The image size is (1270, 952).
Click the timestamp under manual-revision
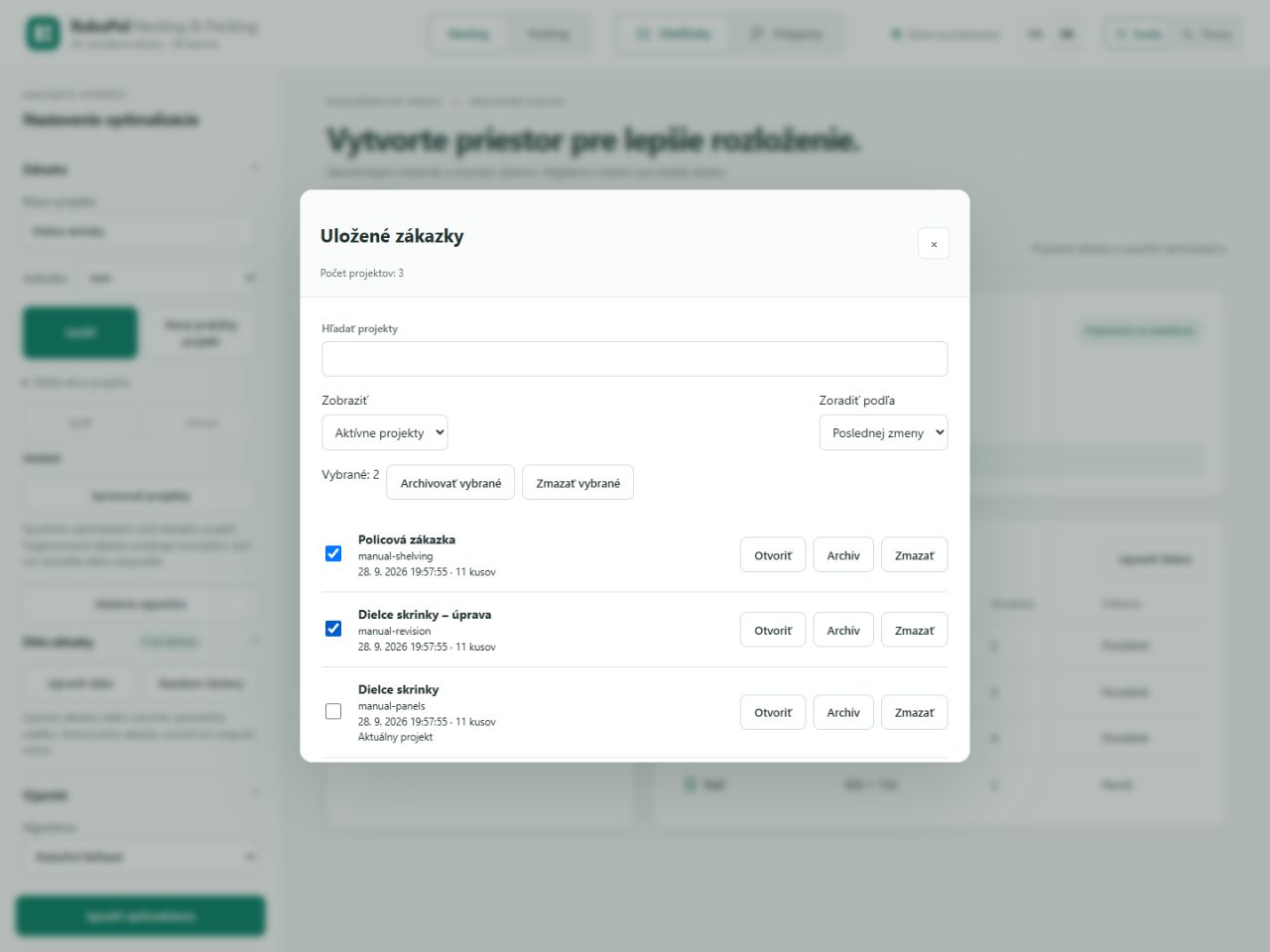(427, 647)
